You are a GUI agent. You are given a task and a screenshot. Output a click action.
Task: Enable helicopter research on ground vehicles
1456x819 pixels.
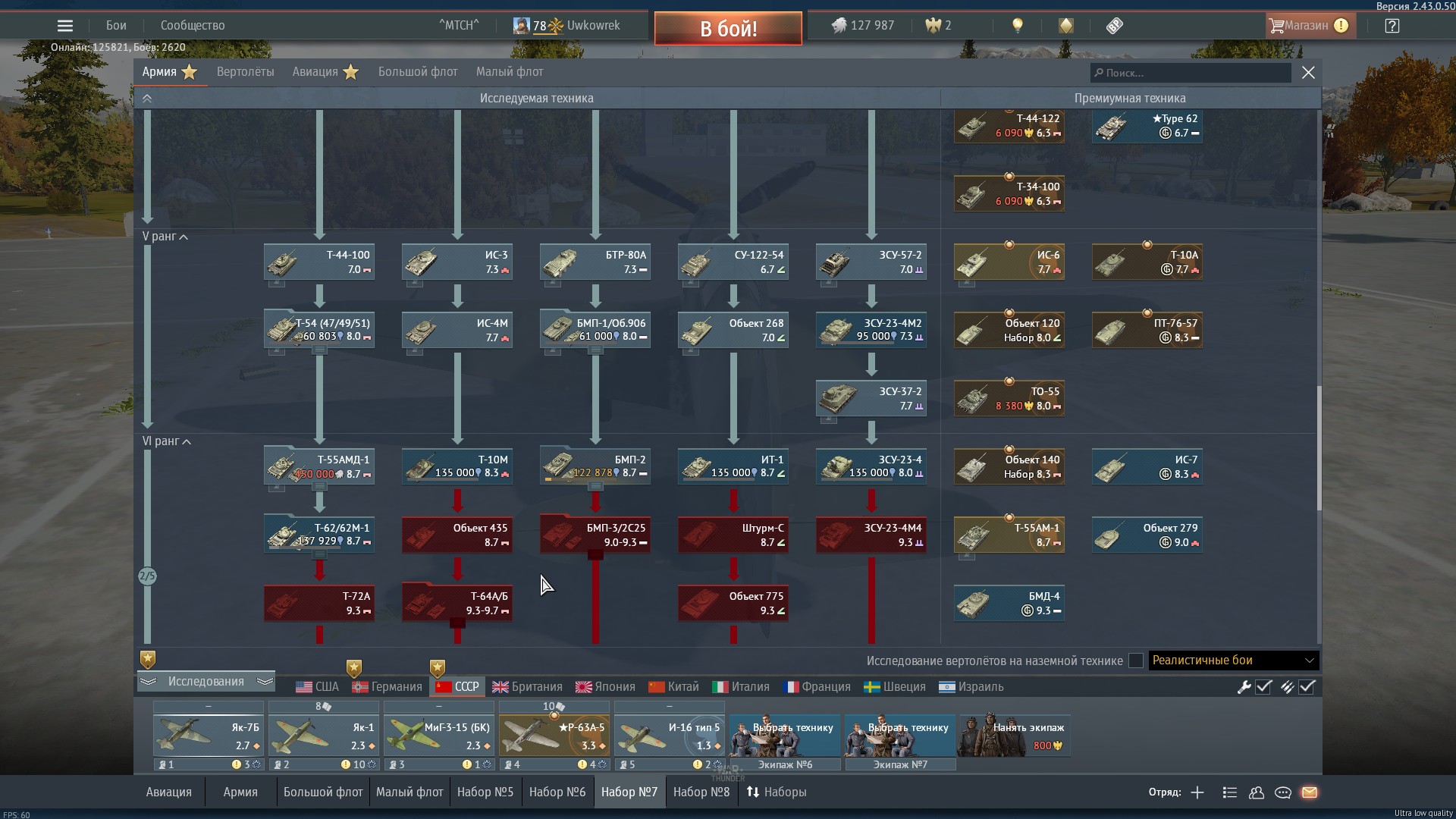pos(1136,661)
